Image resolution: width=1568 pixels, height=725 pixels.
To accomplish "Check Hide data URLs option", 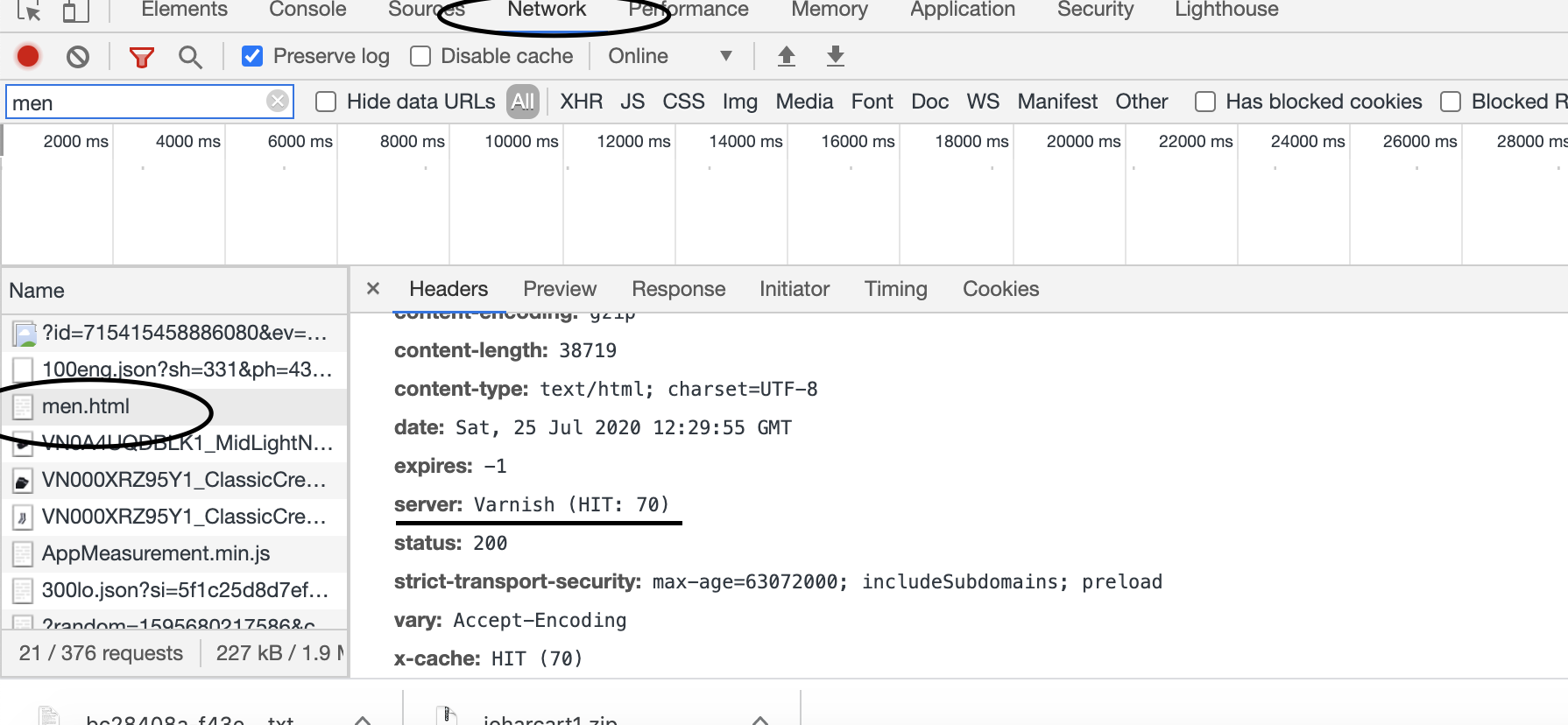I will pyautogui.click(x=326, y=102).
